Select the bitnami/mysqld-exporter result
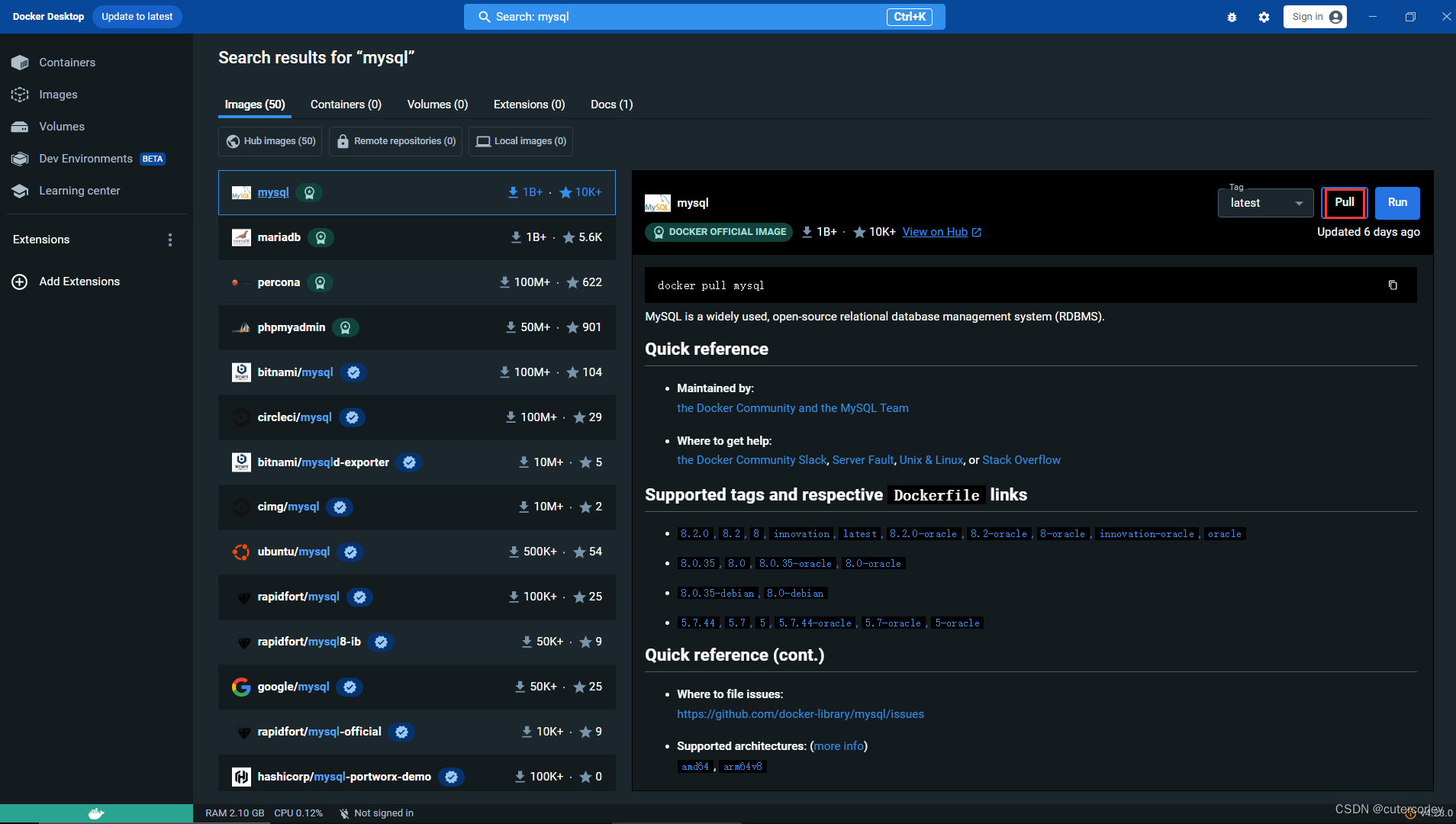 click(x=417, y=462)
